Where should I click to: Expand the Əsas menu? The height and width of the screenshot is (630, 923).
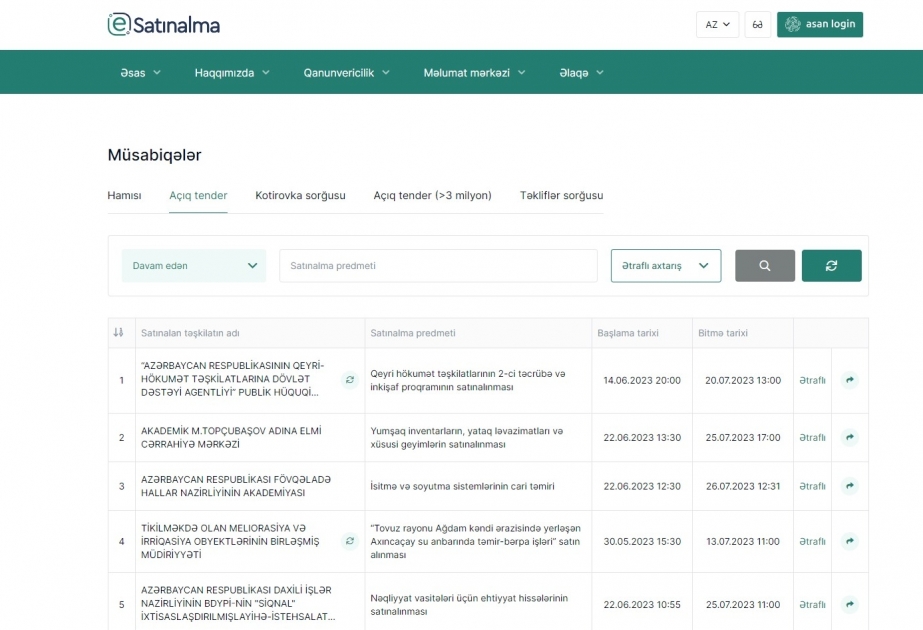(x=140, y=73)
